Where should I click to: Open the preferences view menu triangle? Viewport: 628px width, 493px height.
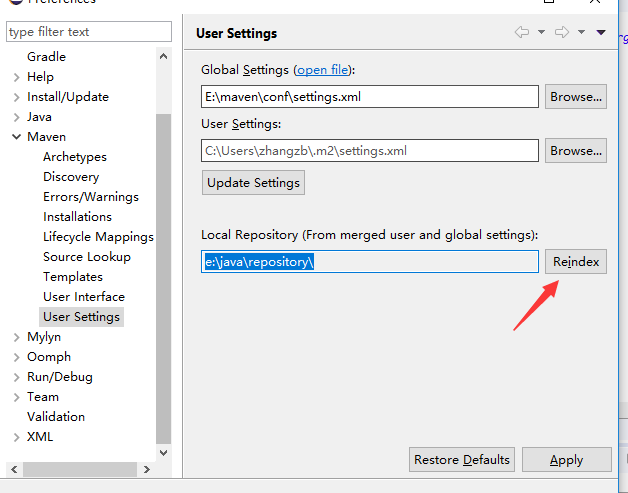(600, 33)
